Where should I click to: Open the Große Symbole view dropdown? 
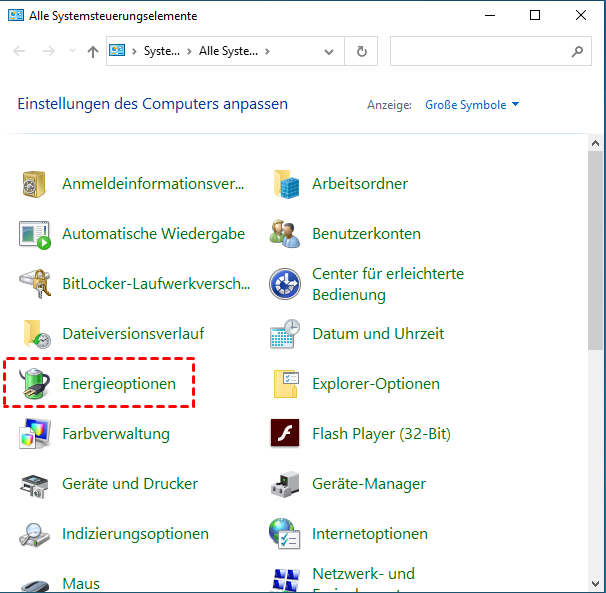[x=472, y=105]
